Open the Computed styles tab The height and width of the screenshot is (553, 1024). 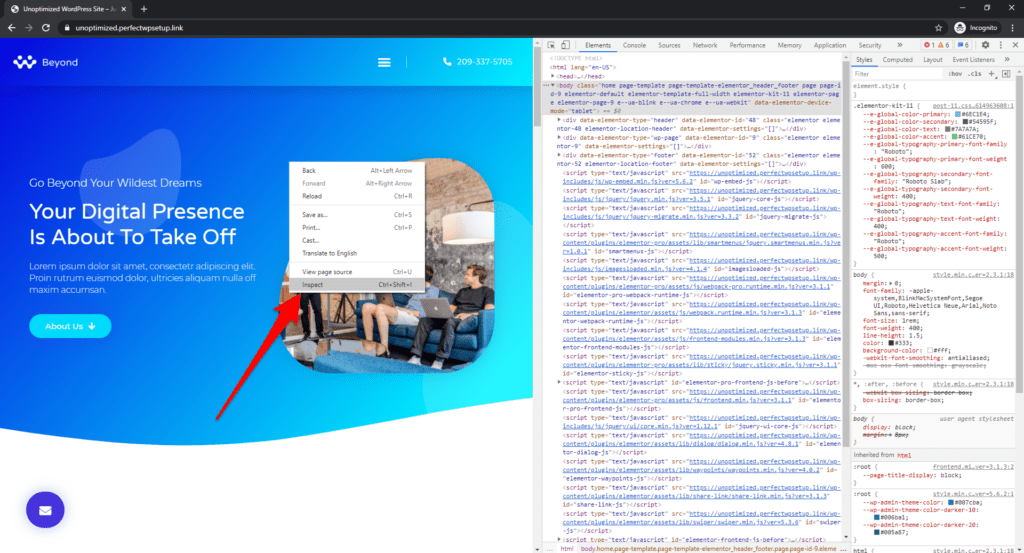[x=897, y=59]
